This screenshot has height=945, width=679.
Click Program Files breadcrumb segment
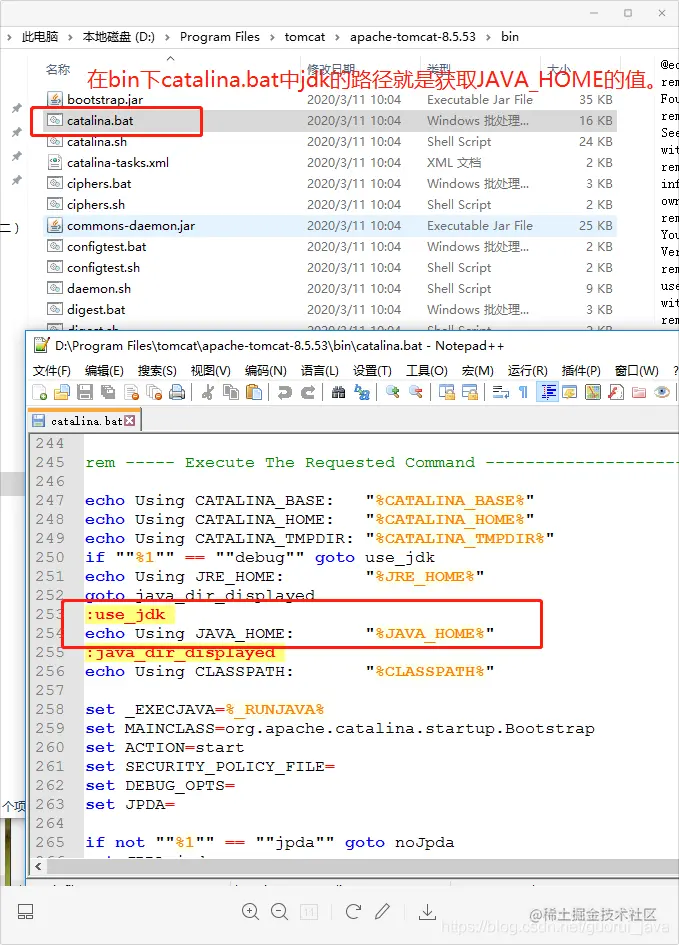coord(219,37)
